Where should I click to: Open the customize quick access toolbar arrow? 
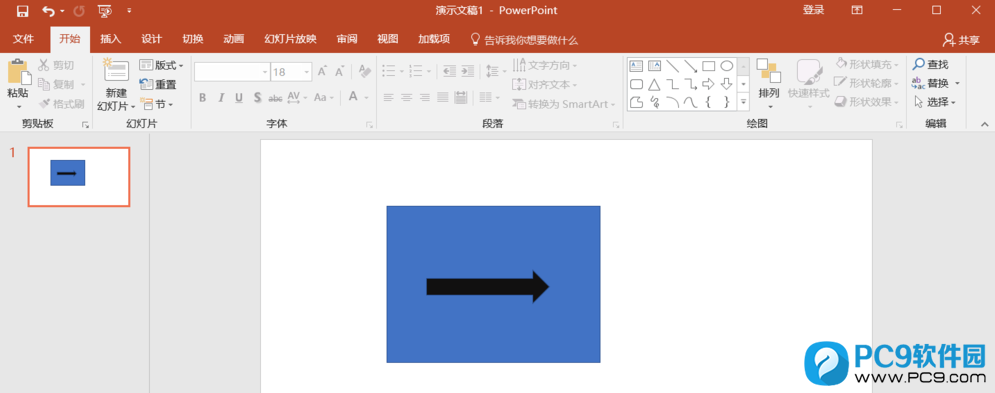tap(129, 11)
